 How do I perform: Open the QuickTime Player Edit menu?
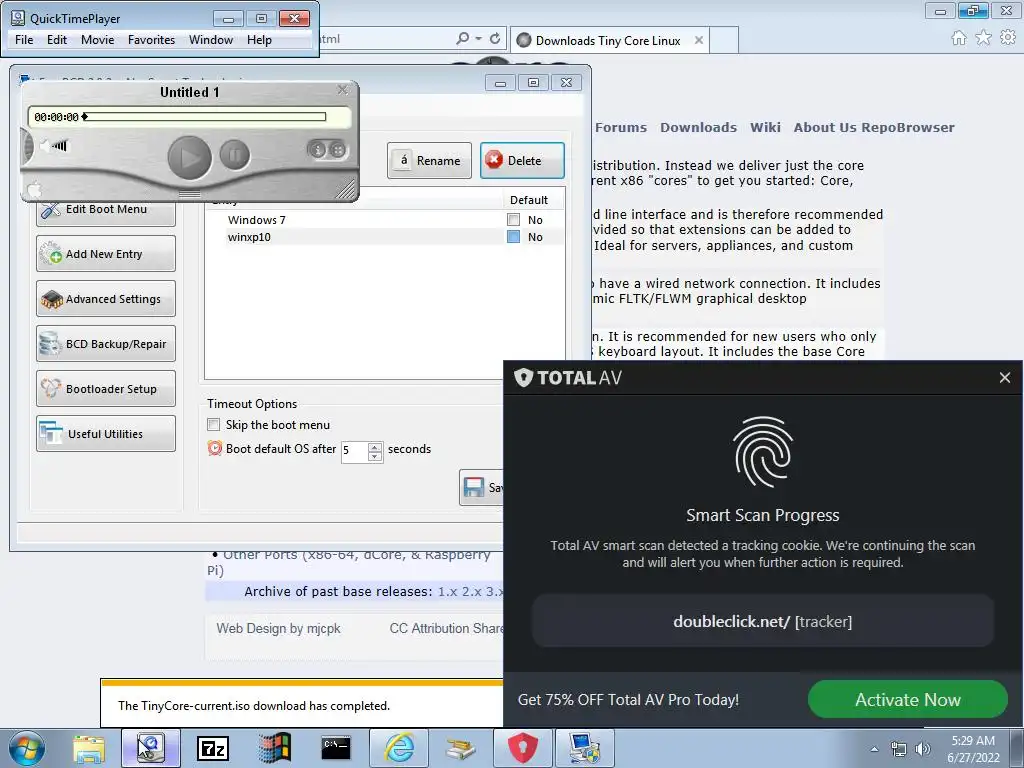point(57,40)
